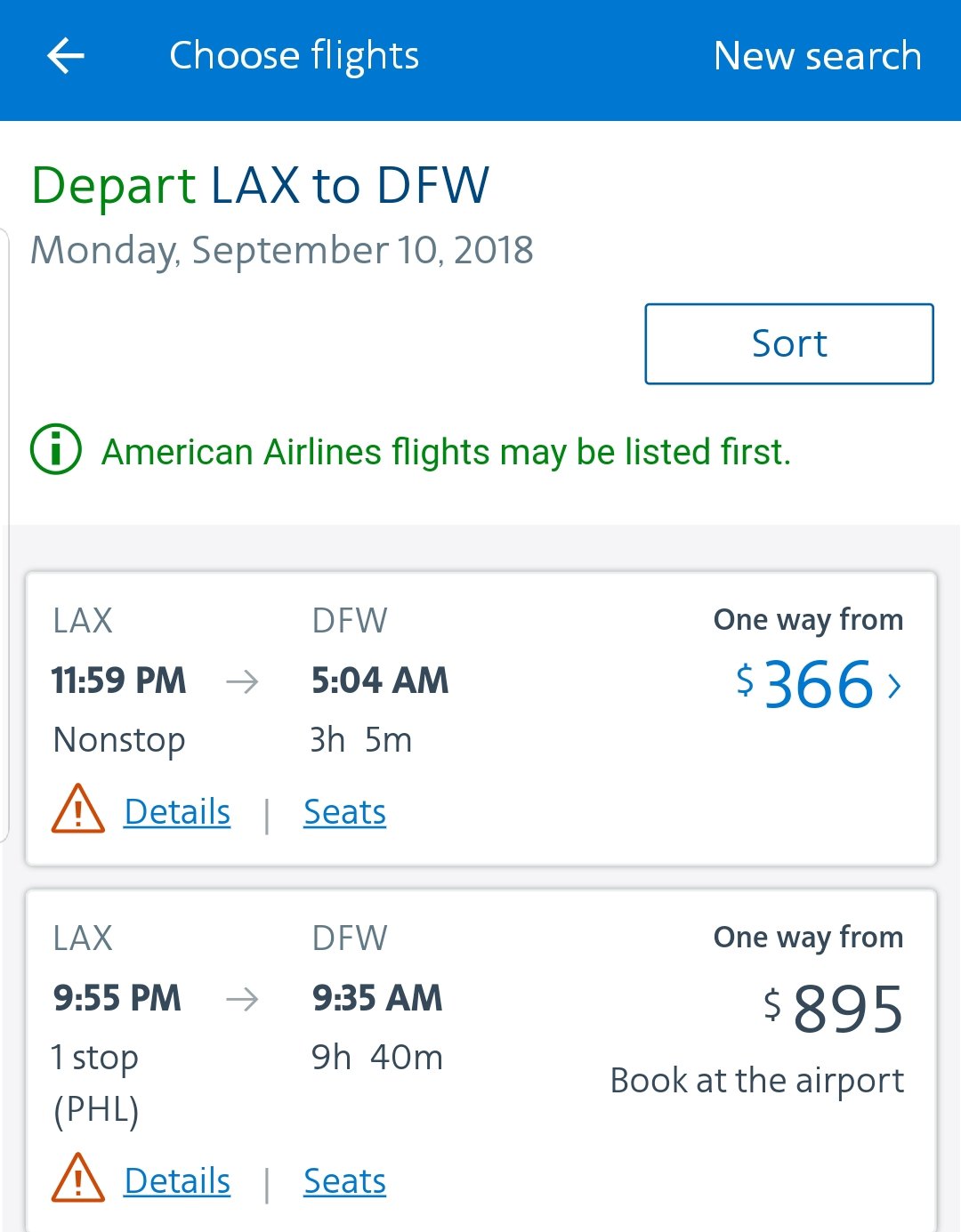The image size is (961, 1232).
Task: Tap warning triangle on 9:55 PM flight
Action: click(78, 1178)
